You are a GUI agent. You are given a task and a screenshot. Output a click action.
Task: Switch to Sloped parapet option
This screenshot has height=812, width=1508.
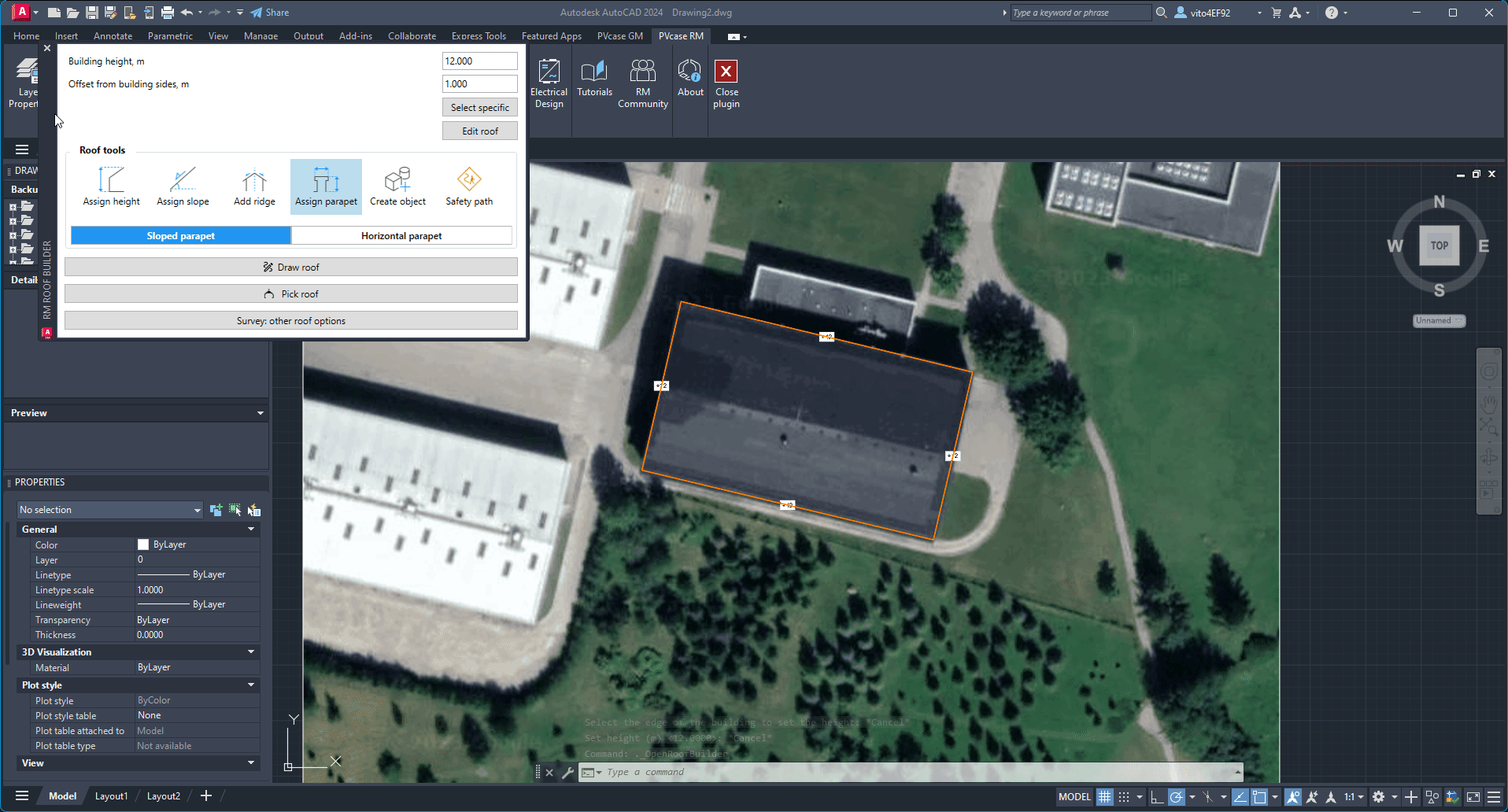pos(181,236)
